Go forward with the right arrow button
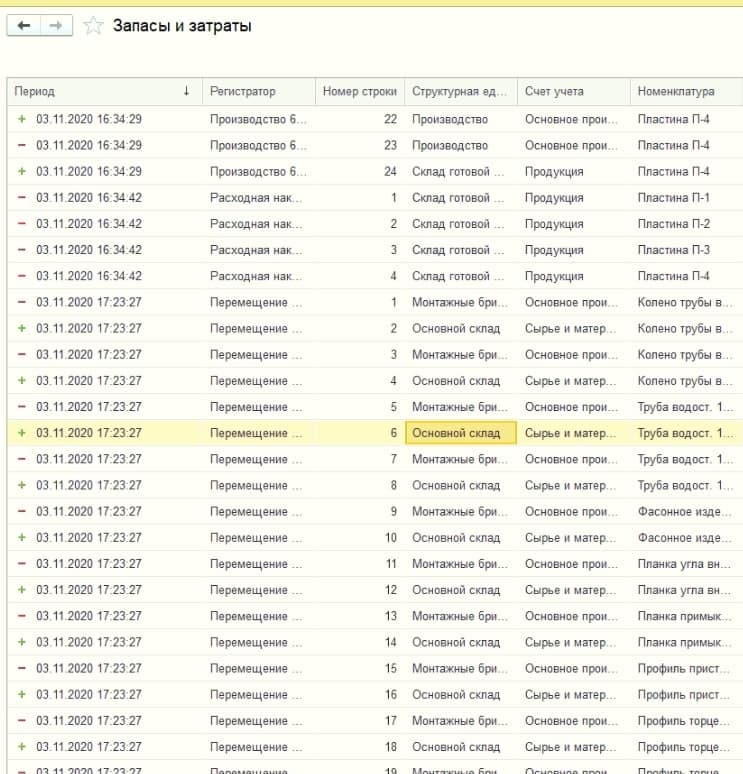This screenshot has height=774, width=743. [x=56, y=26]
